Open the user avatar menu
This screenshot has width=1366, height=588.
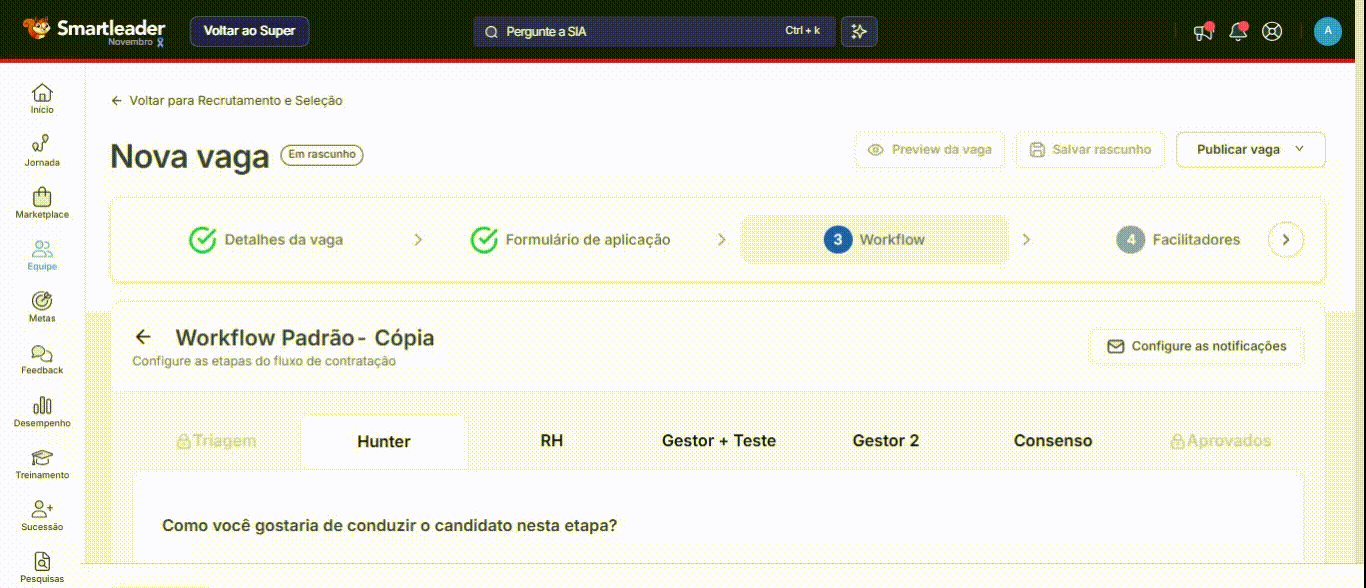pyautogui.click(x=1327, y=31)
